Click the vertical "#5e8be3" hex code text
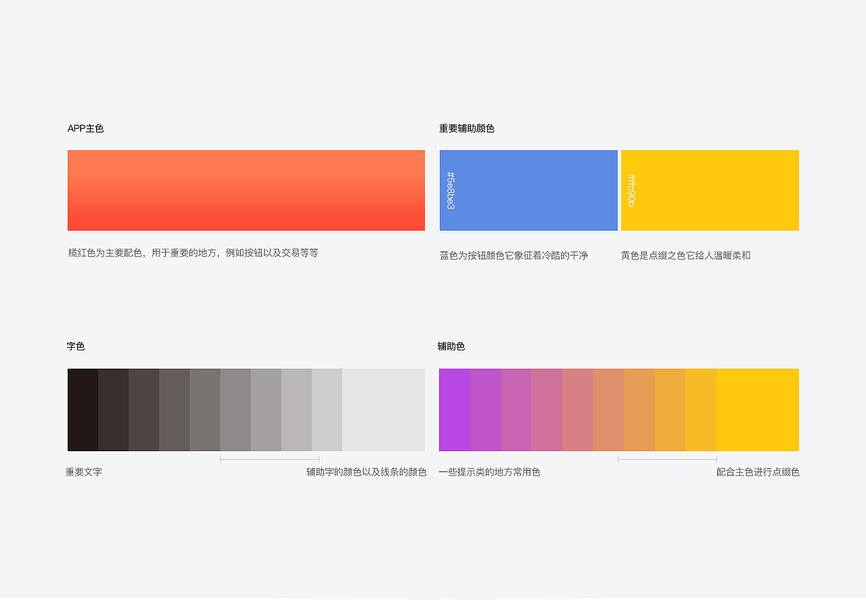This screenshot has height=600, width=866. click(x=450, y=190)
